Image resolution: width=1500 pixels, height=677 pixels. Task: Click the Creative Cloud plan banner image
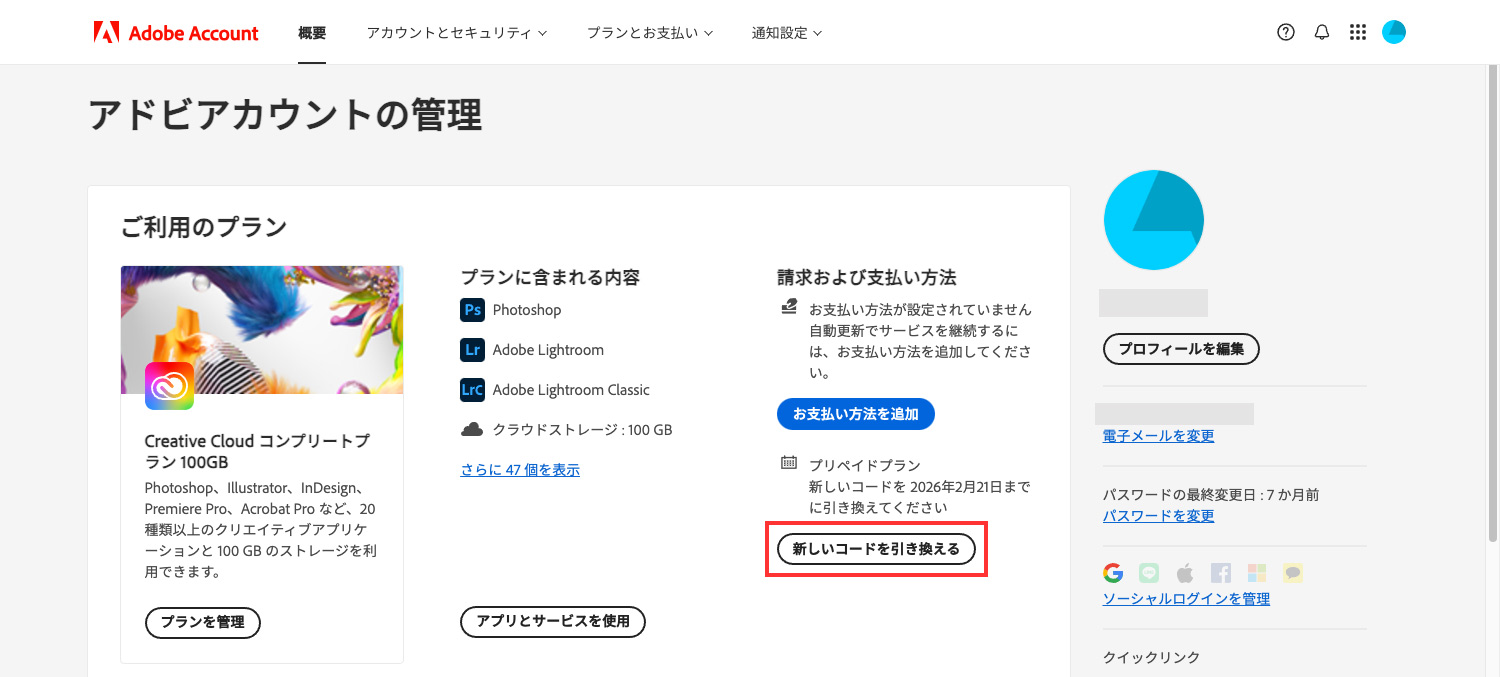[262, 330]
